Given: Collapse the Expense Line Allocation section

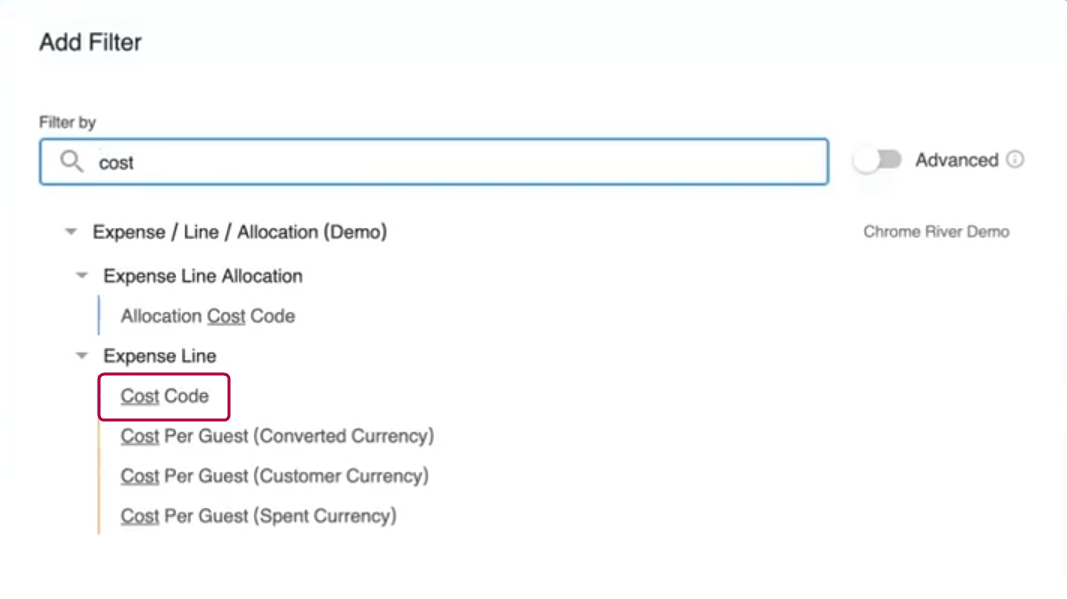Looking at the screenshot, I should [82, 275].
